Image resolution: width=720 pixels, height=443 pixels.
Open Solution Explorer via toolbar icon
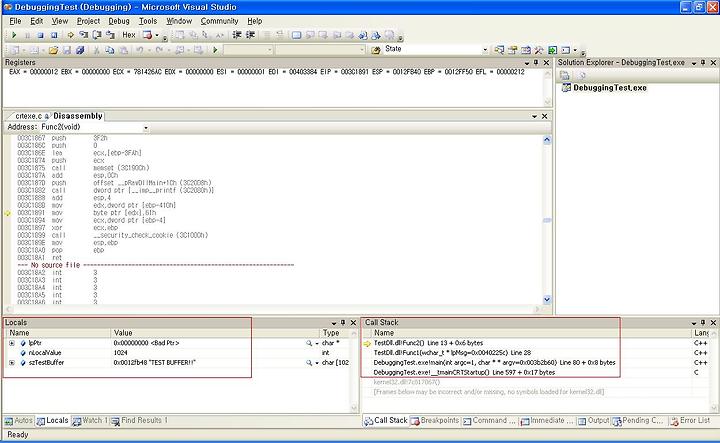coord(499,50)
